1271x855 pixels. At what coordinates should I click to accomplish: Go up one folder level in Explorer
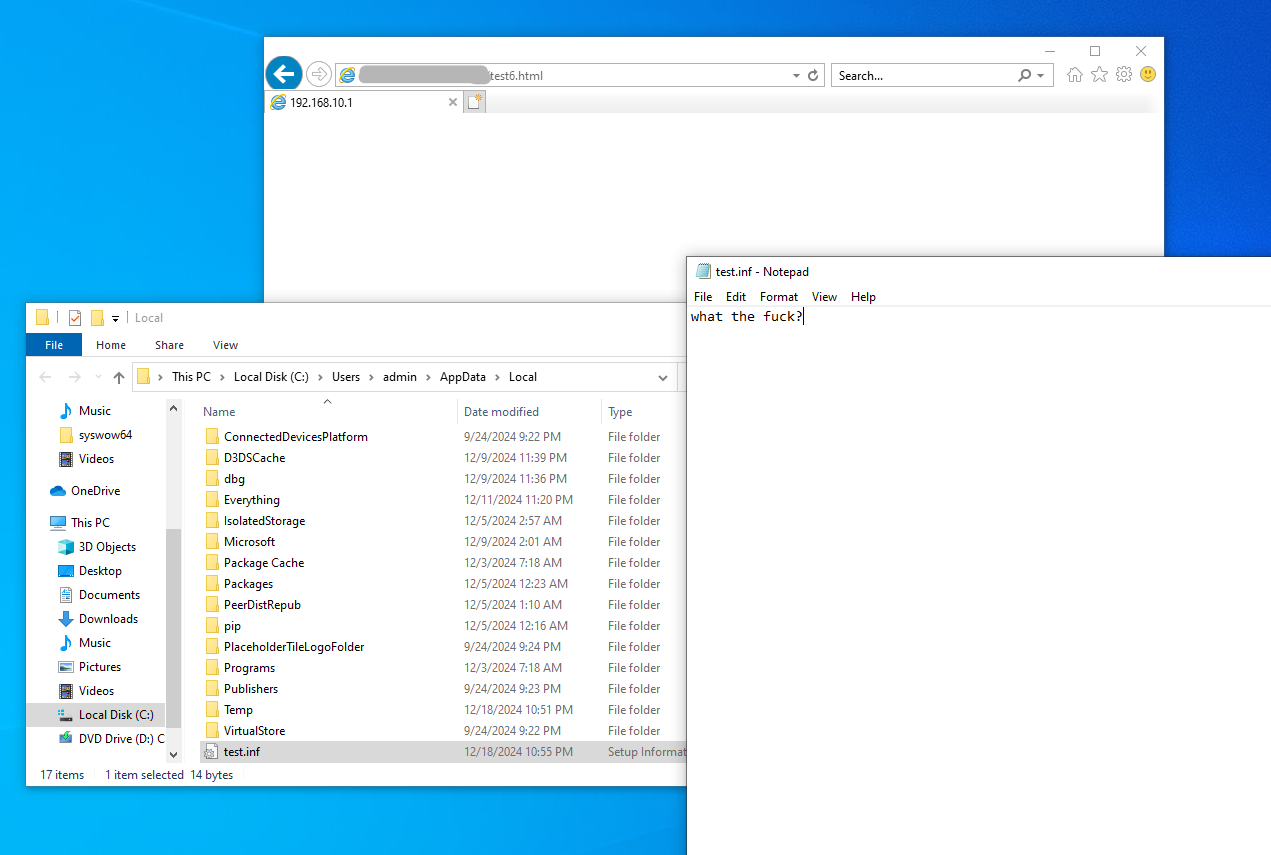point(119,377)
